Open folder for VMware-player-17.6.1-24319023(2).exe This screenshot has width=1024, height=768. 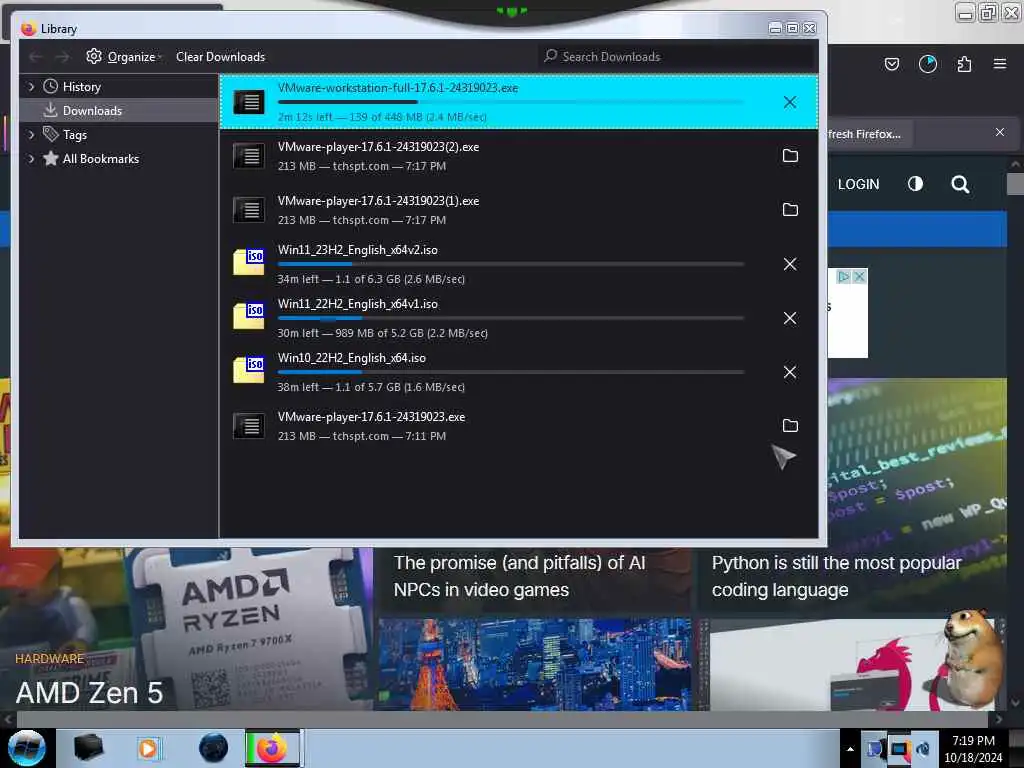[790, 155]
